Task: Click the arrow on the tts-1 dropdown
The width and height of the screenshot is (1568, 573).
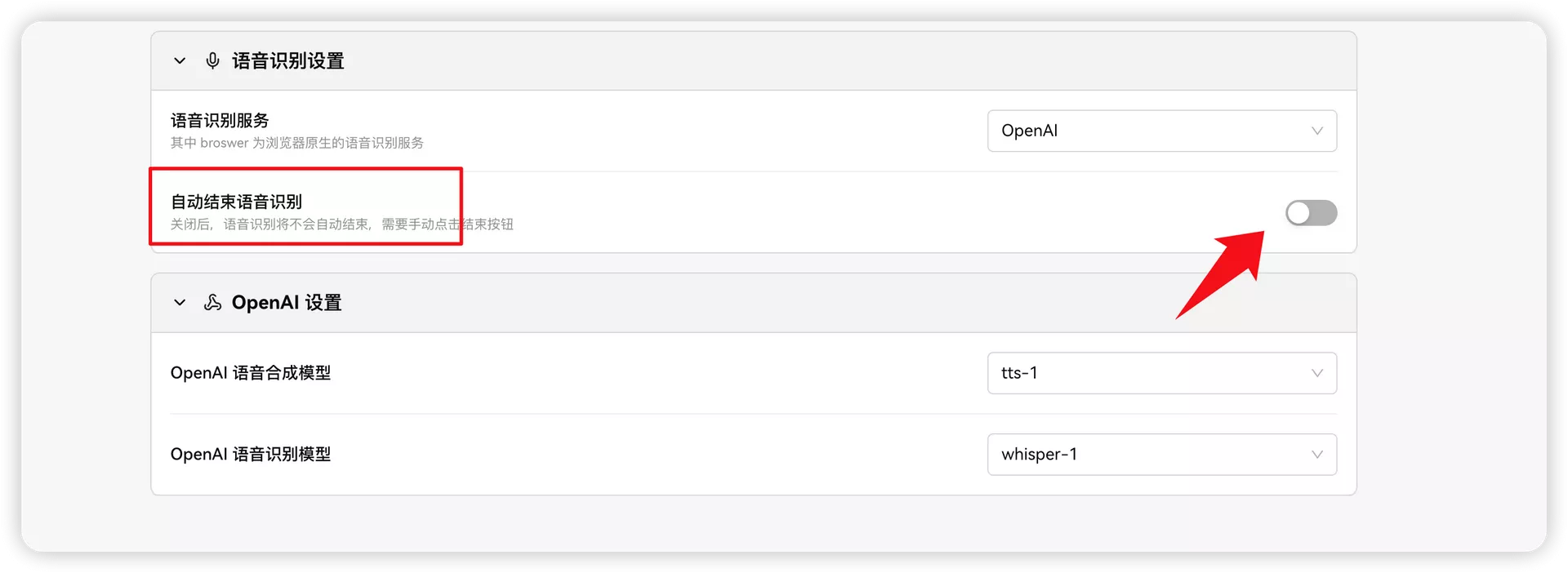Action: tap(1316, 373)
